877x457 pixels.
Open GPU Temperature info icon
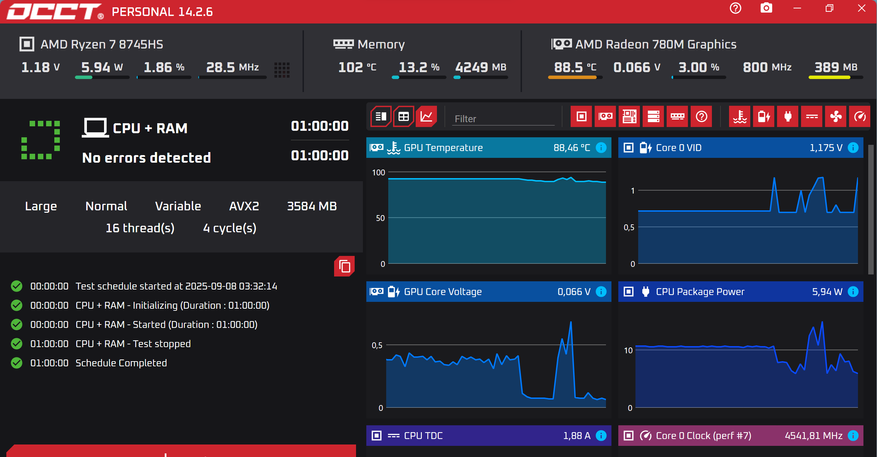(x=601, y=148)
